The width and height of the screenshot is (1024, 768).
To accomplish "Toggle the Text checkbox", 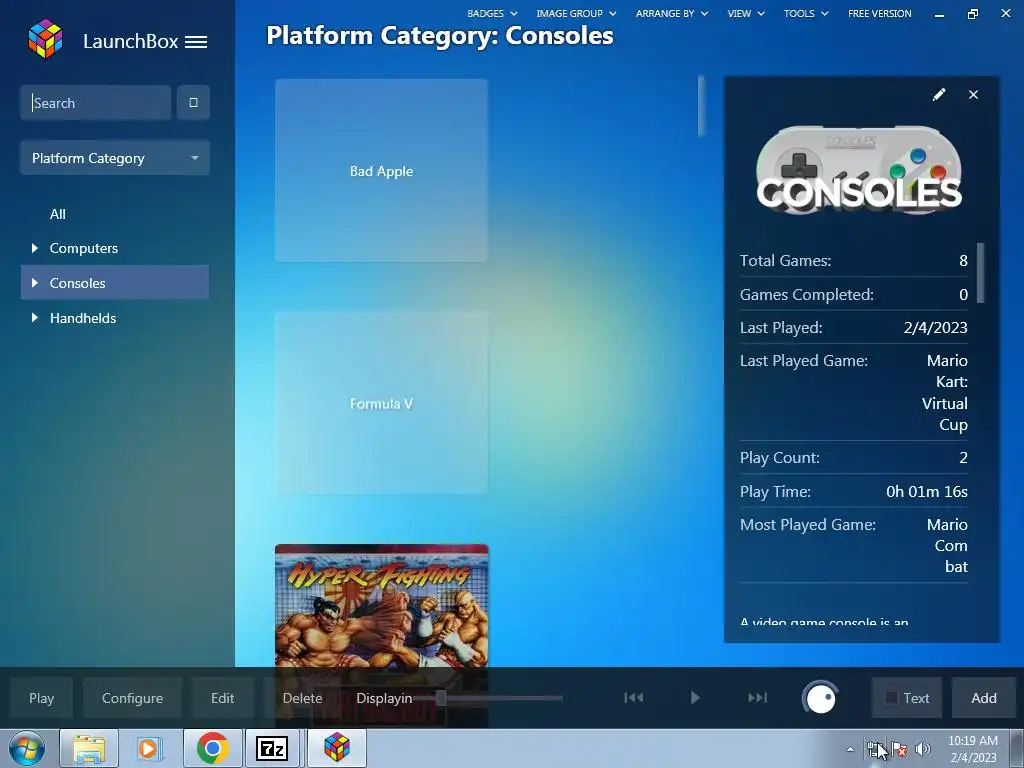I will click(x=891, y=698).
